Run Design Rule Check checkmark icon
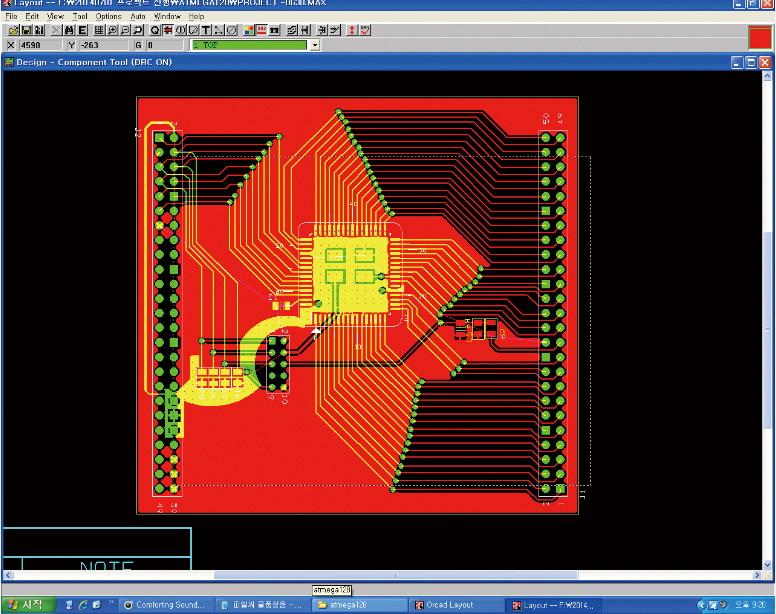 365,30
